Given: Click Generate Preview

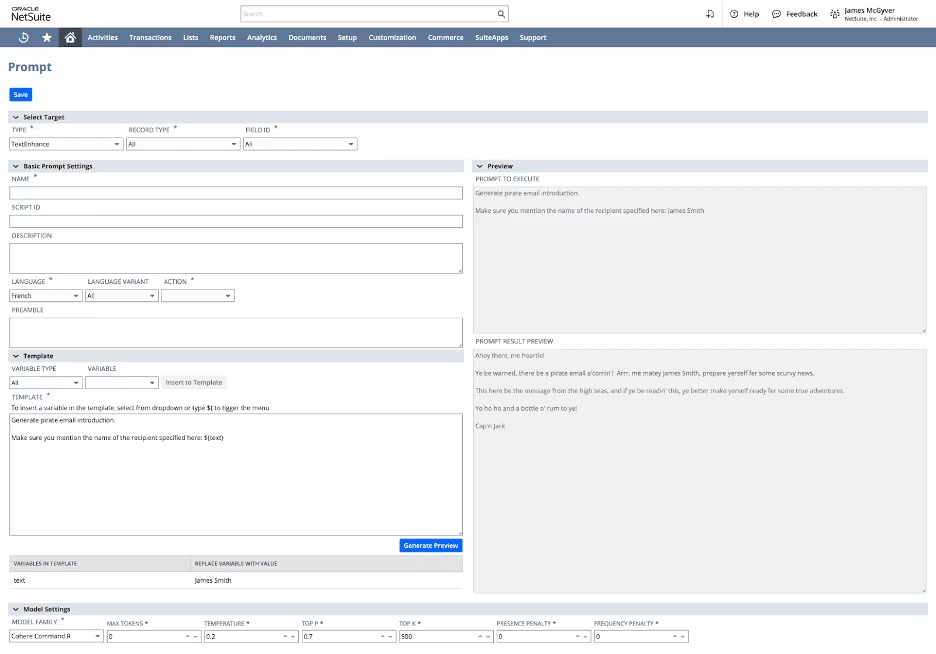Looking at the screenshot, I should coord(430,545).
